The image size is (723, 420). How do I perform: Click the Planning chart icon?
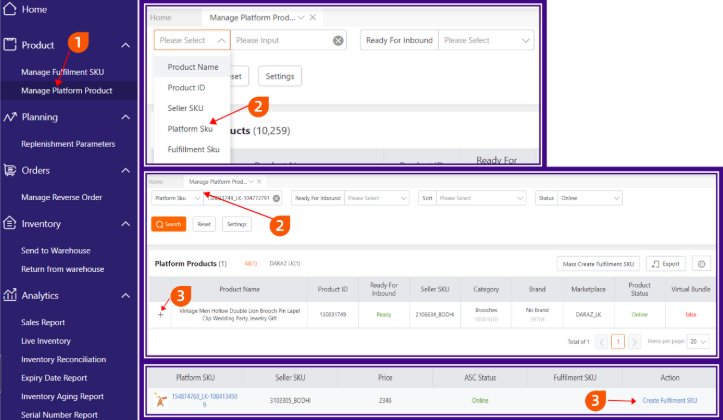10,117
